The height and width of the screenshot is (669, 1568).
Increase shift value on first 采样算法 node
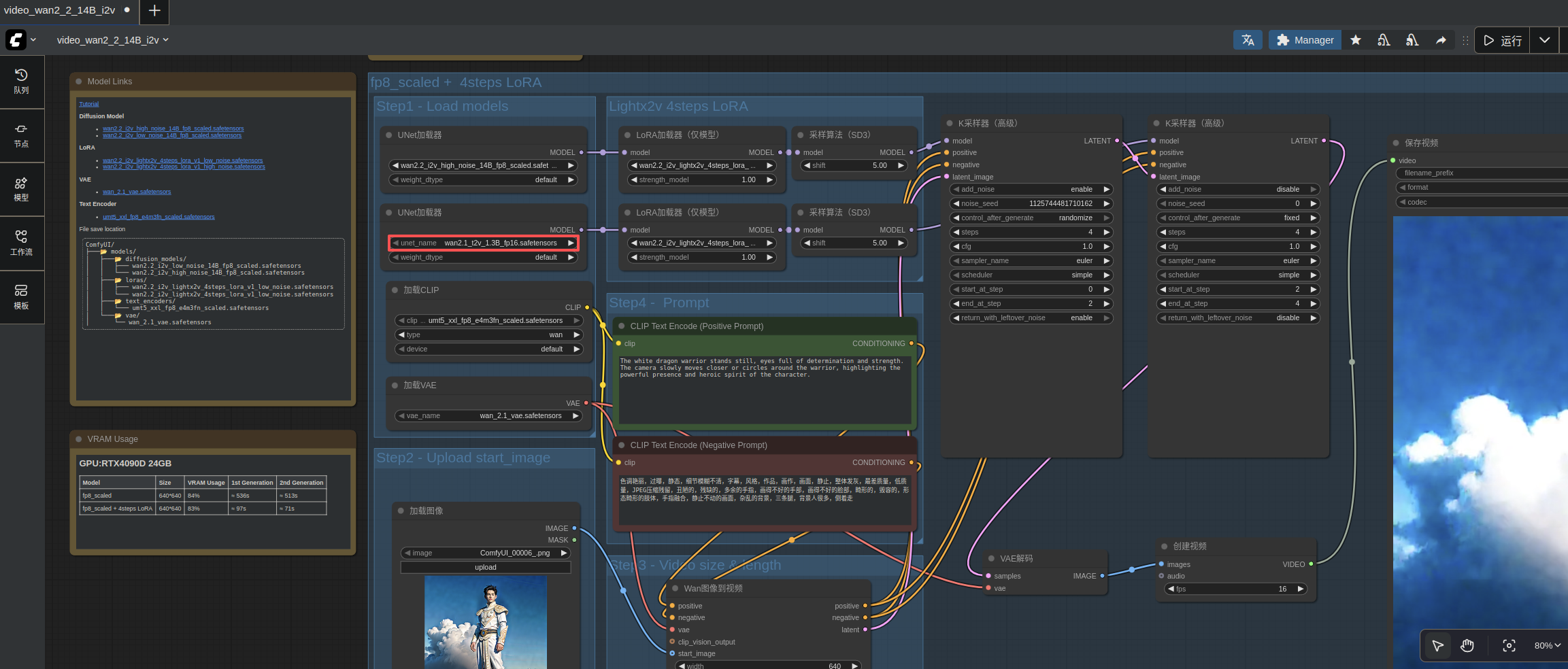pyautogui.click(x=901, y=166)
